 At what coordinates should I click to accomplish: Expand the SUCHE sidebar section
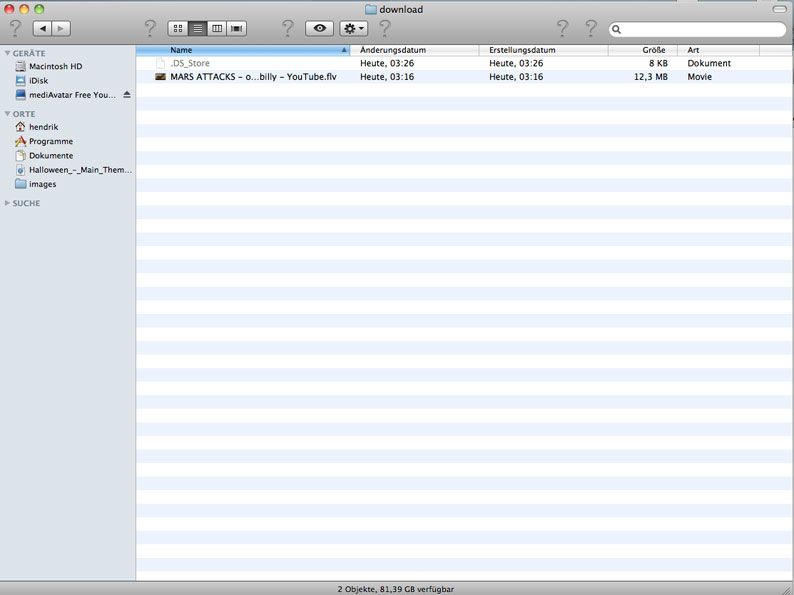8,203
